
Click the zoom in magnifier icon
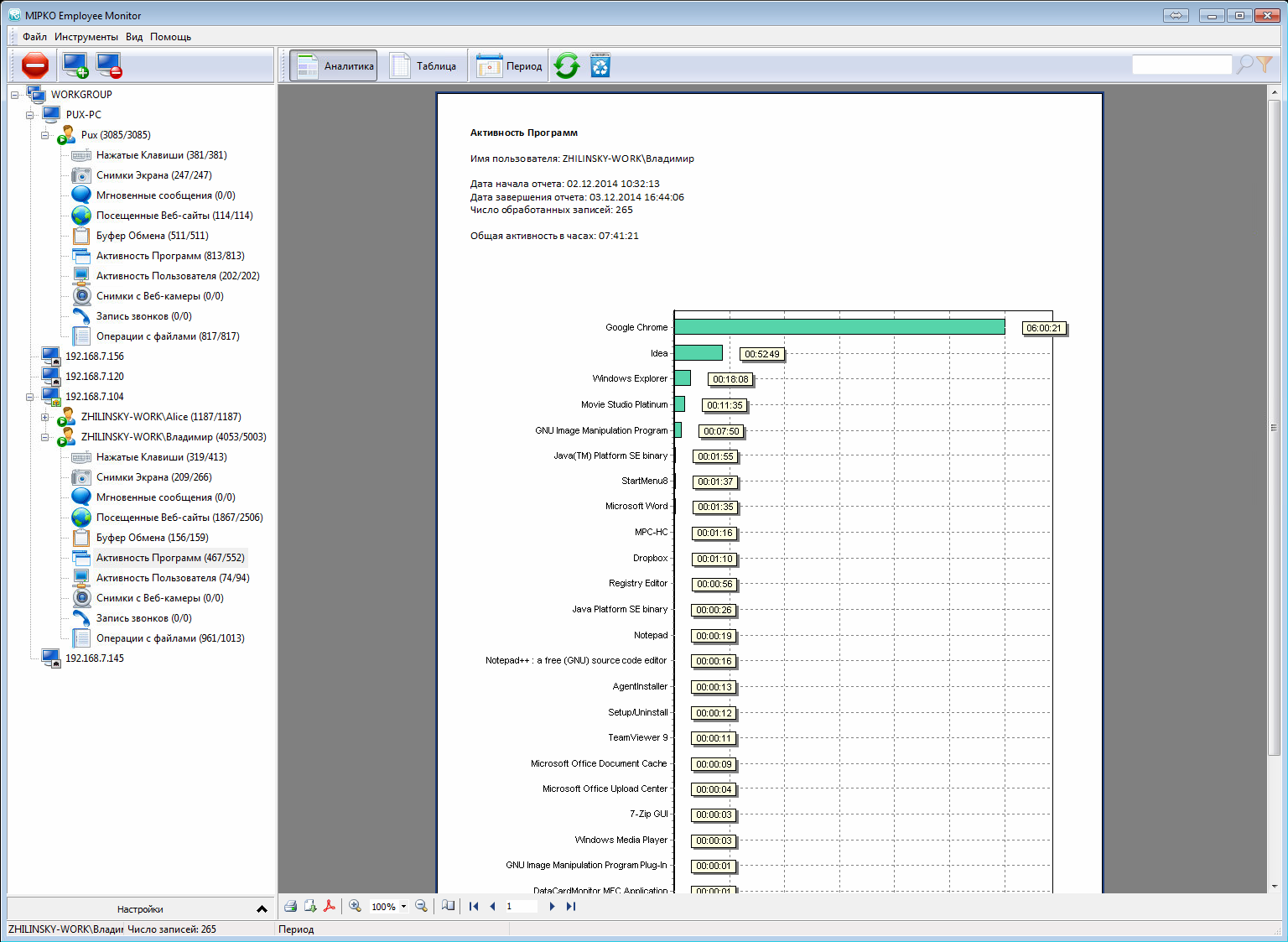[x=356, y=906]
